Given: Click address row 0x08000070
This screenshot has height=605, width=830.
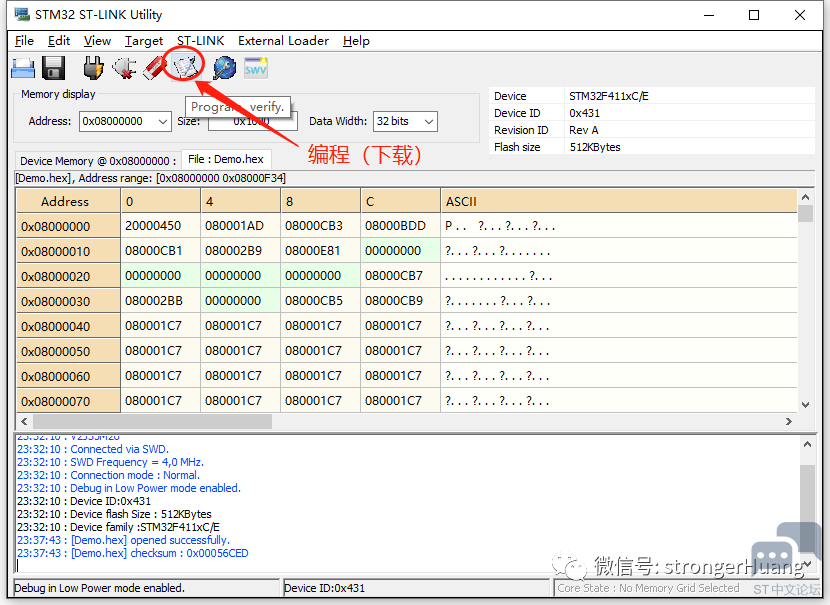Looking at the screenshot, I should [68, 401].
